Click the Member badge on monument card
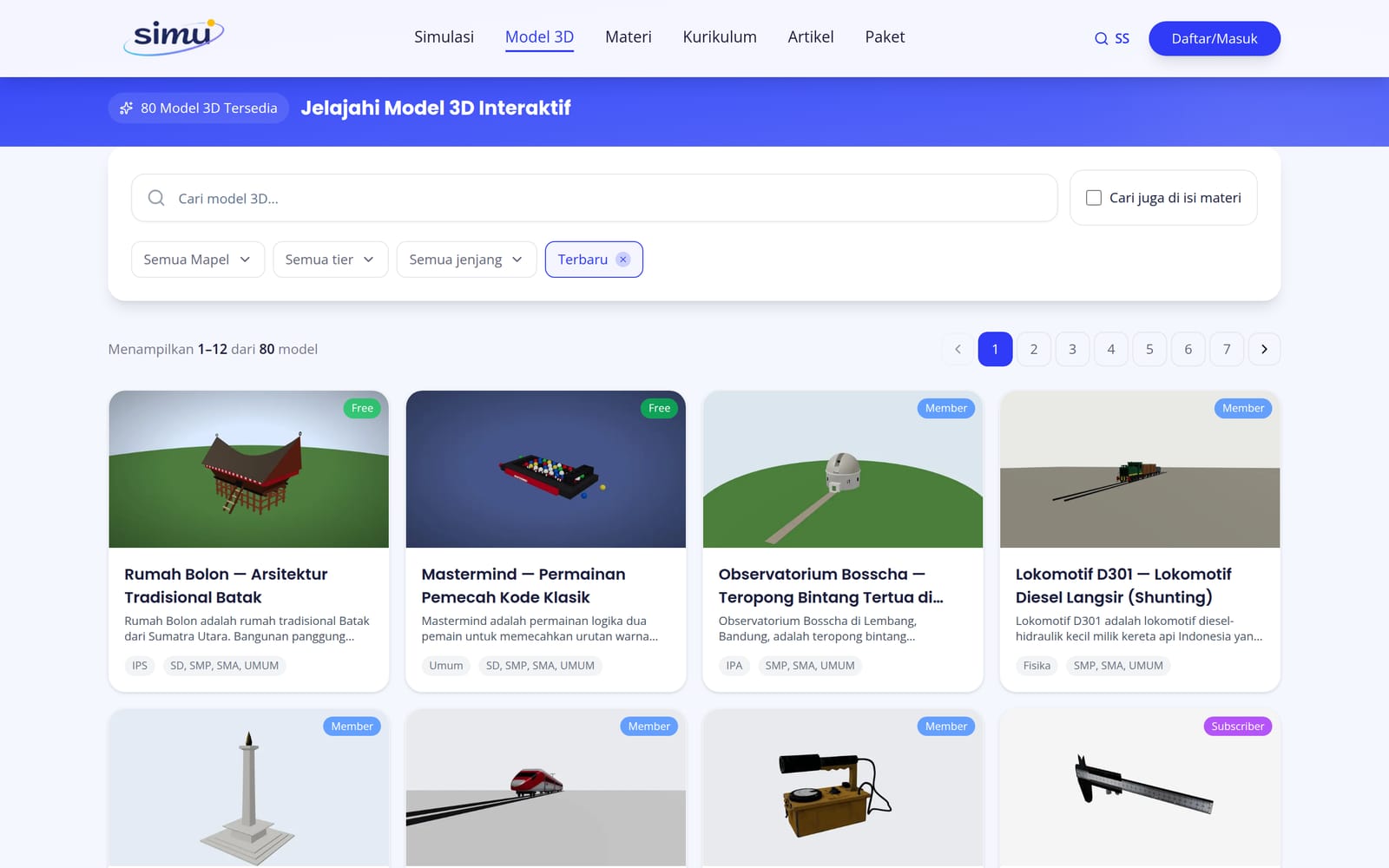The image size is (1389, 868). 352,727
